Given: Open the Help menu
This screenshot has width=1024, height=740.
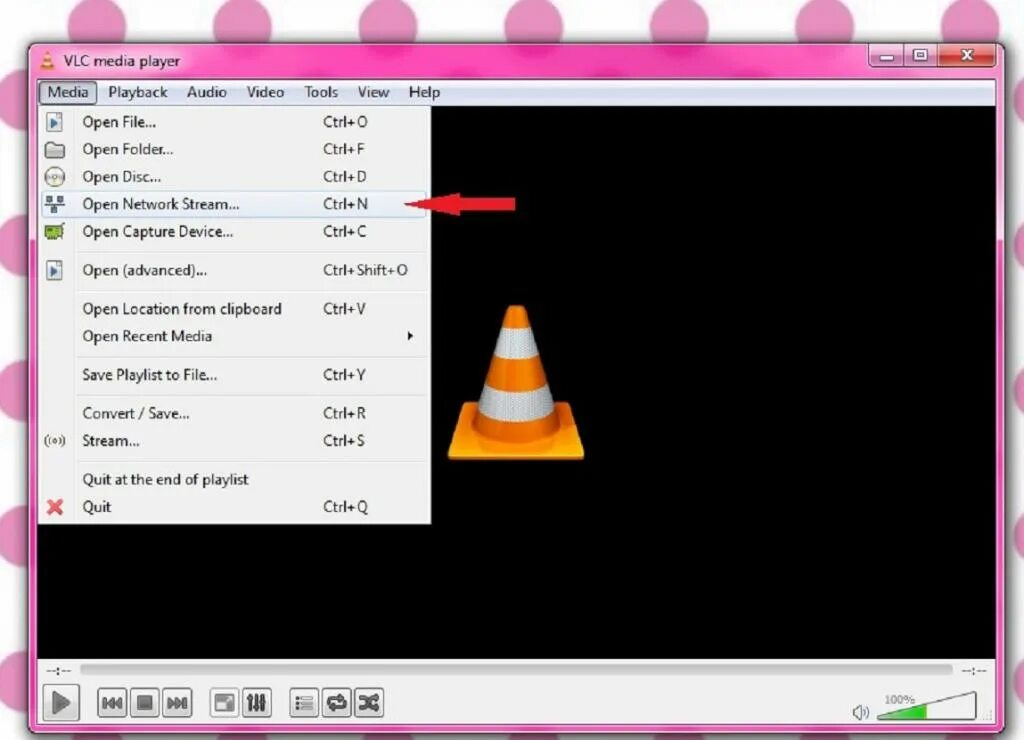Looking at the screenshot, I should click(x=424, y=92).
